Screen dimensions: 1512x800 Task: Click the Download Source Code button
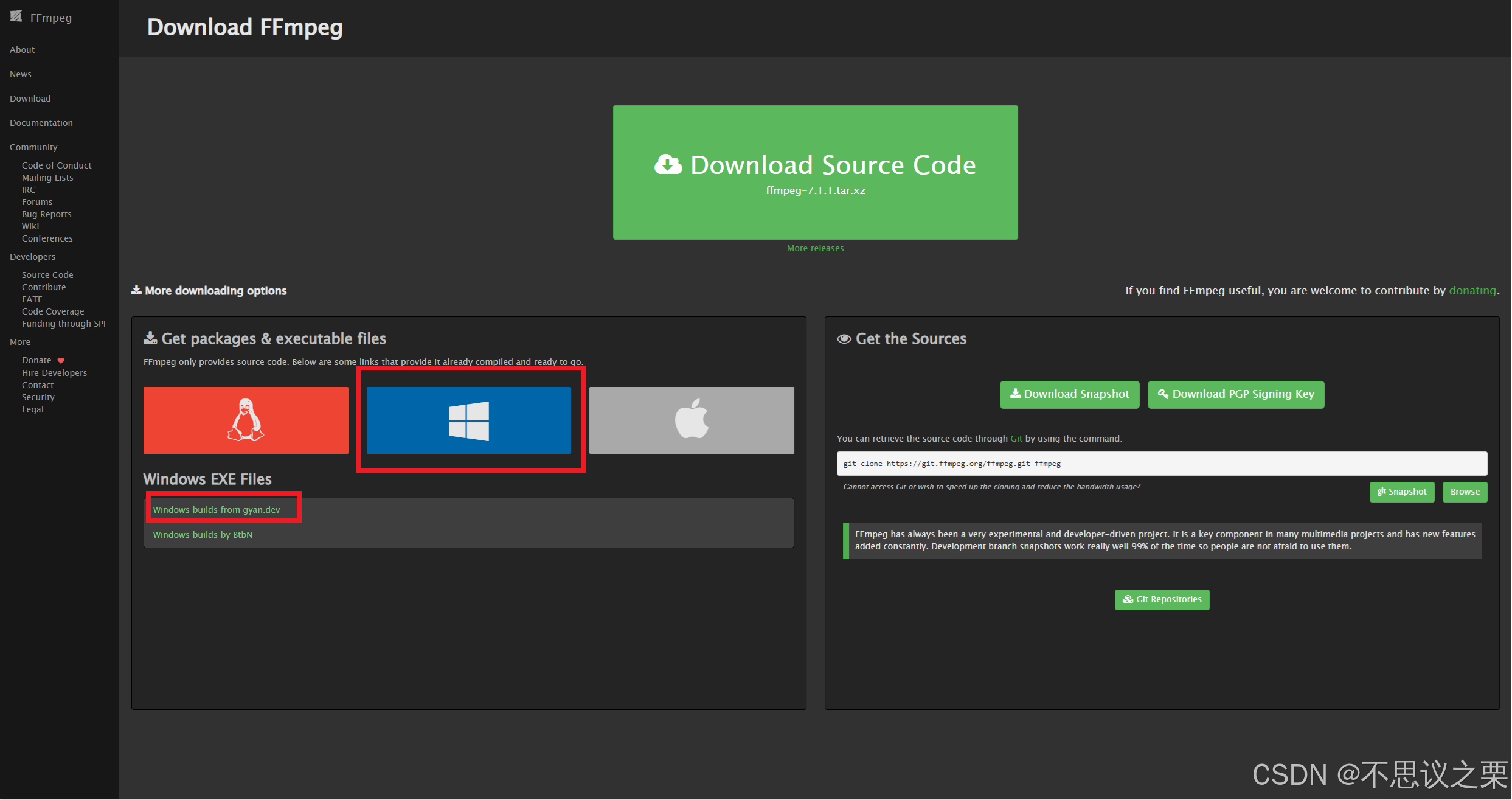[815, 172]
